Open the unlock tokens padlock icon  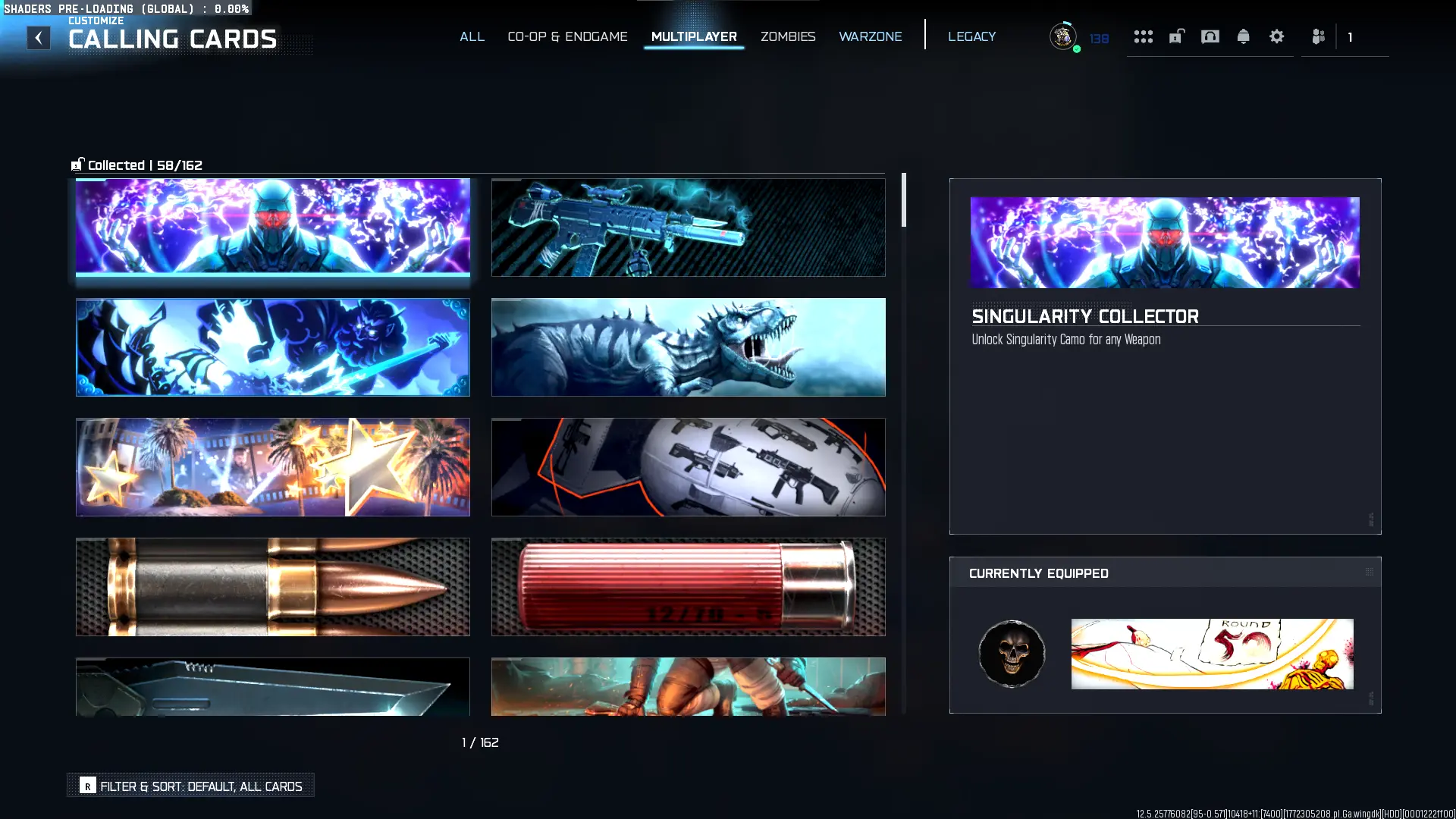pyautogui.click(x=1176, y=36)
